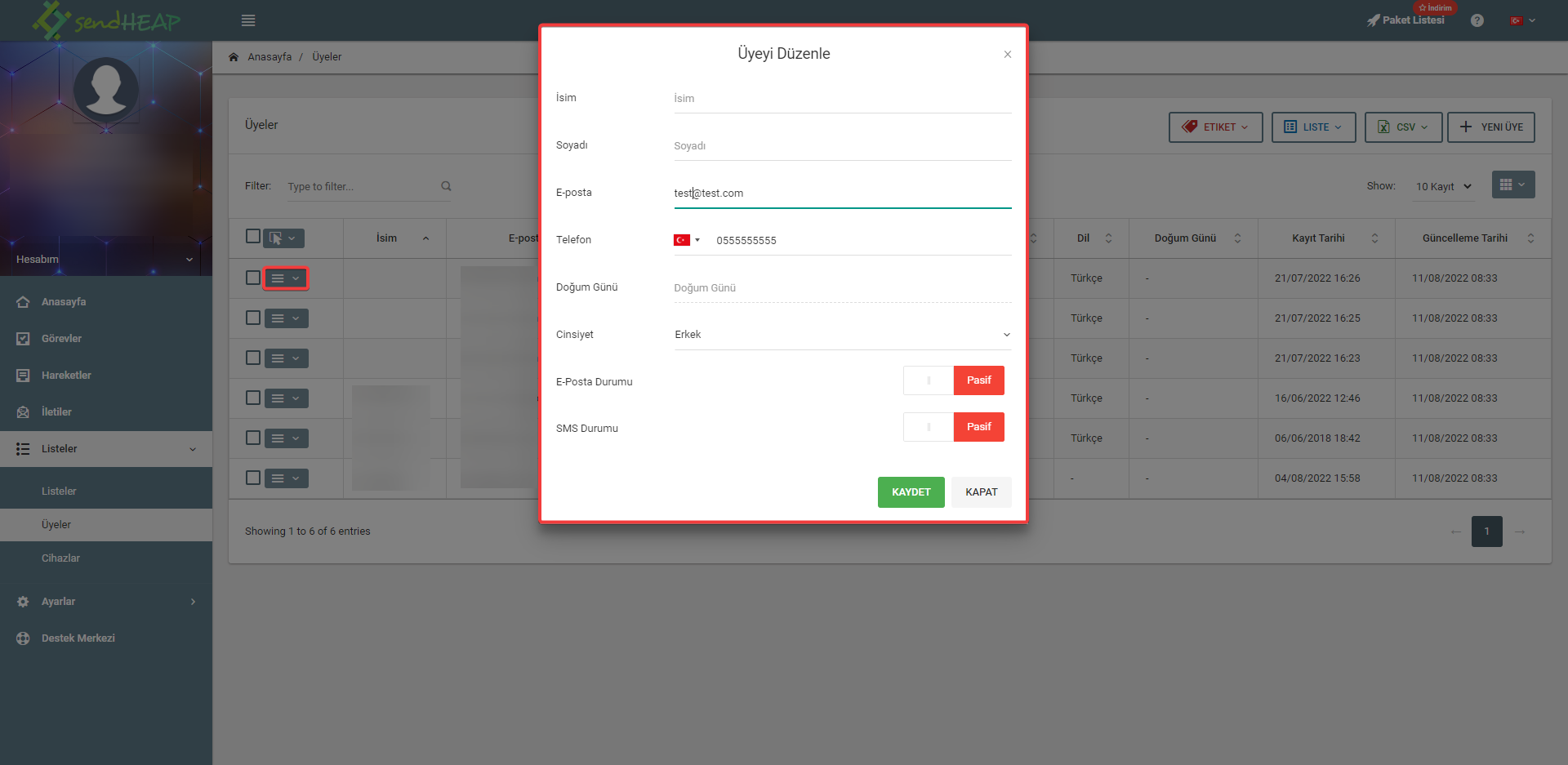Open İletiler in the sidebar
The width and height of the screenshot is (1568, 765).
click(x=106, y=412)
